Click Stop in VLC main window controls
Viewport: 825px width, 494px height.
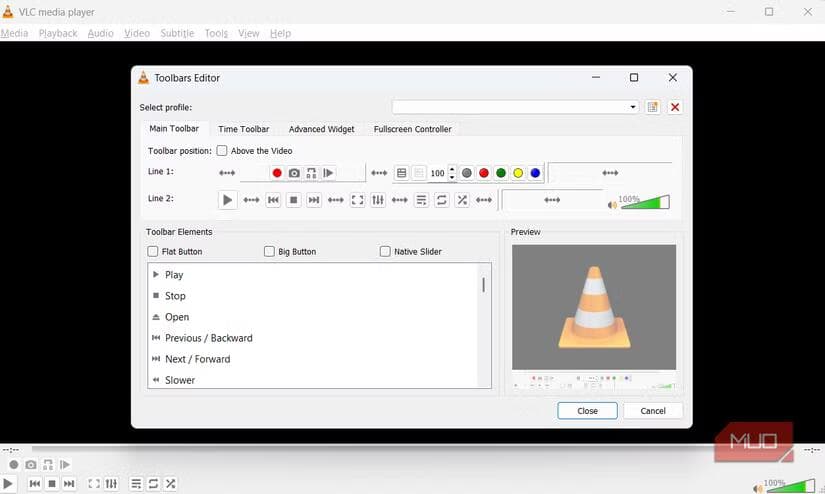pyautogui.click(x=52, y=483)
